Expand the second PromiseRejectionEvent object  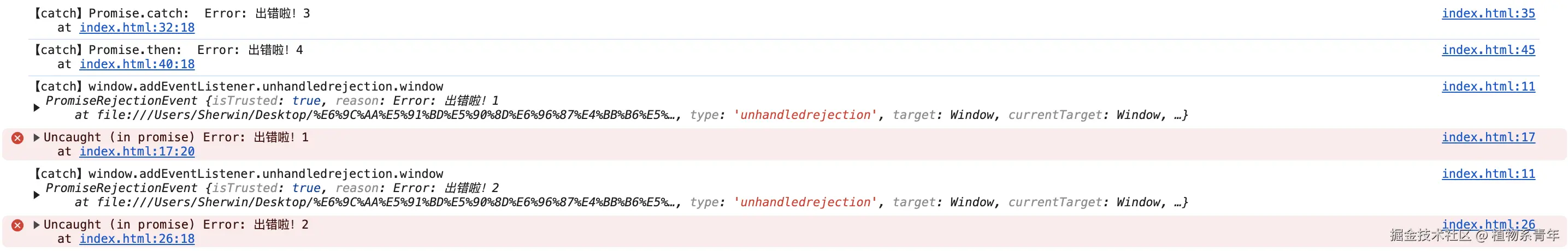pyautogui.click(x=37, y=196)
